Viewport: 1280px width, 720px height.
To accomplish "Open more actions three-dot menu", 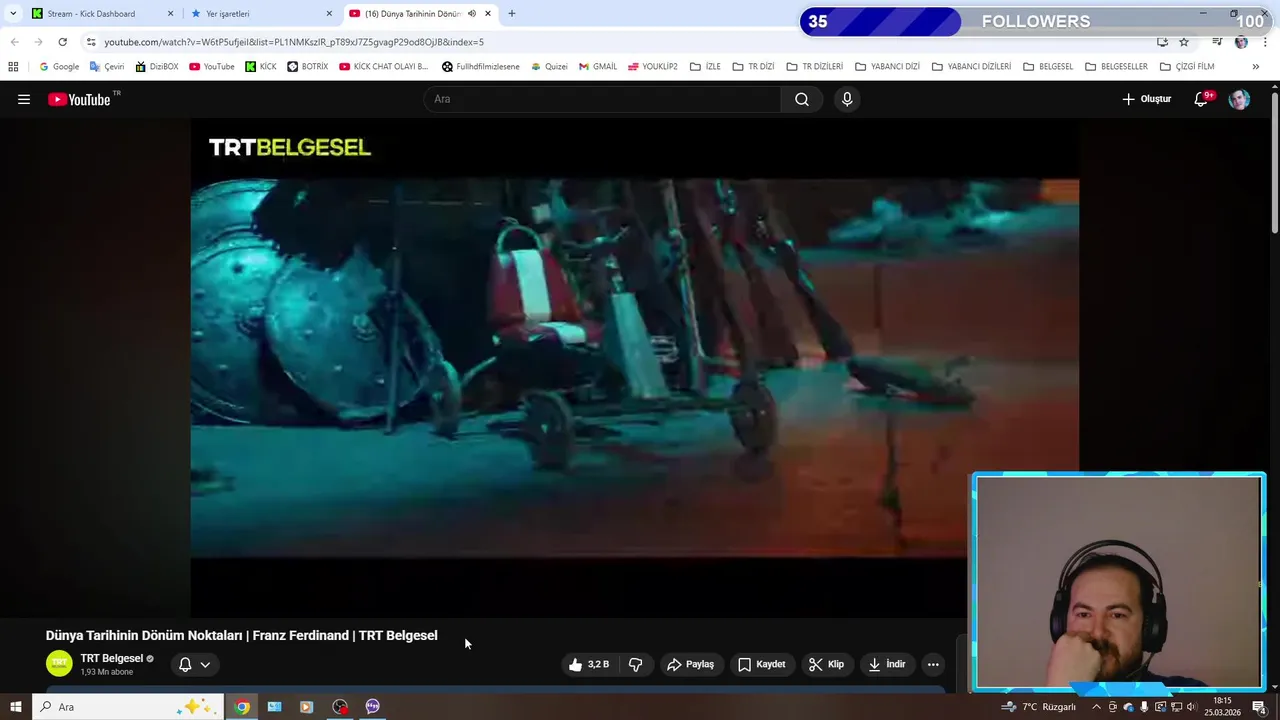I will (x=933, y=664).
